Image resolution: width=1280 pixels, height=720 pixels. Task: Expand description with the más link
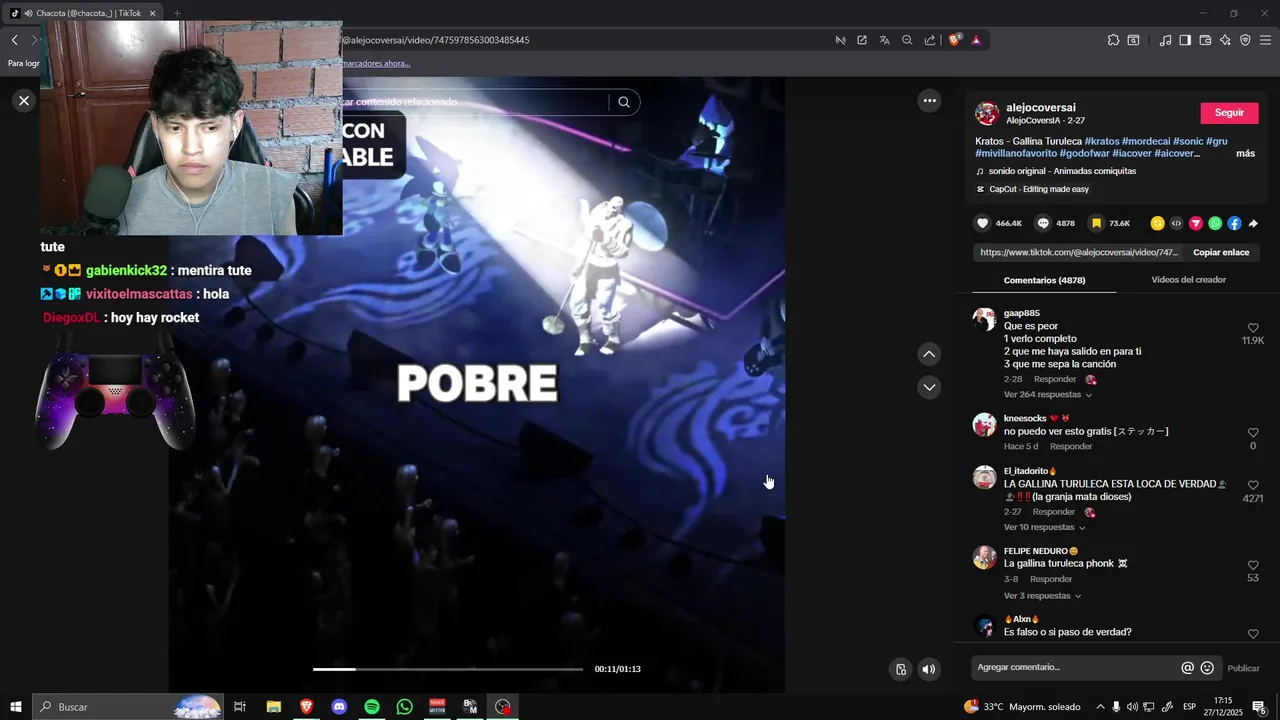pyautogui.click(x=1245, y=153)
